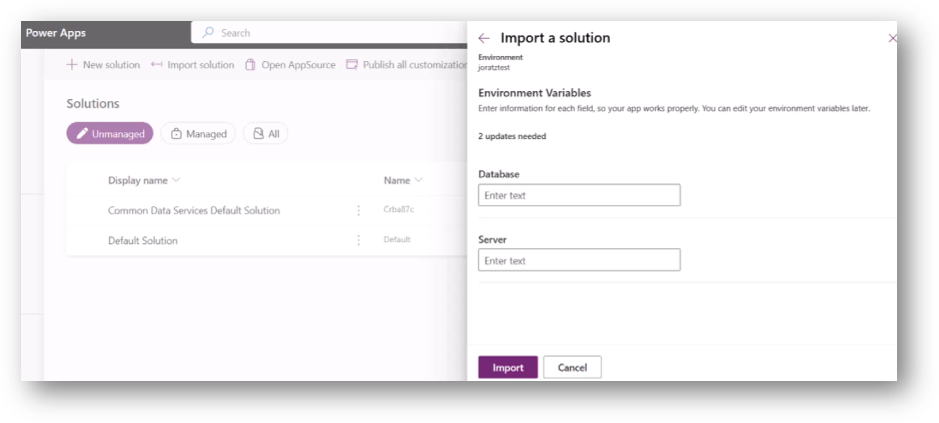
Task: Click into the Server text field
Action: point(579,260)
